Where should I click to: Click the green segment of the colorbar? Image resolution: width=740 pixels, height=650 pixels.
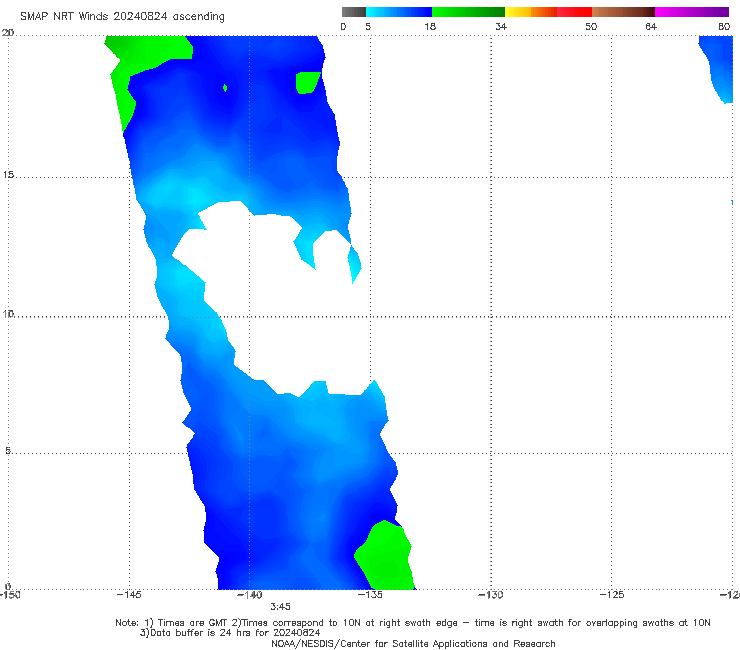click(468, 12)
